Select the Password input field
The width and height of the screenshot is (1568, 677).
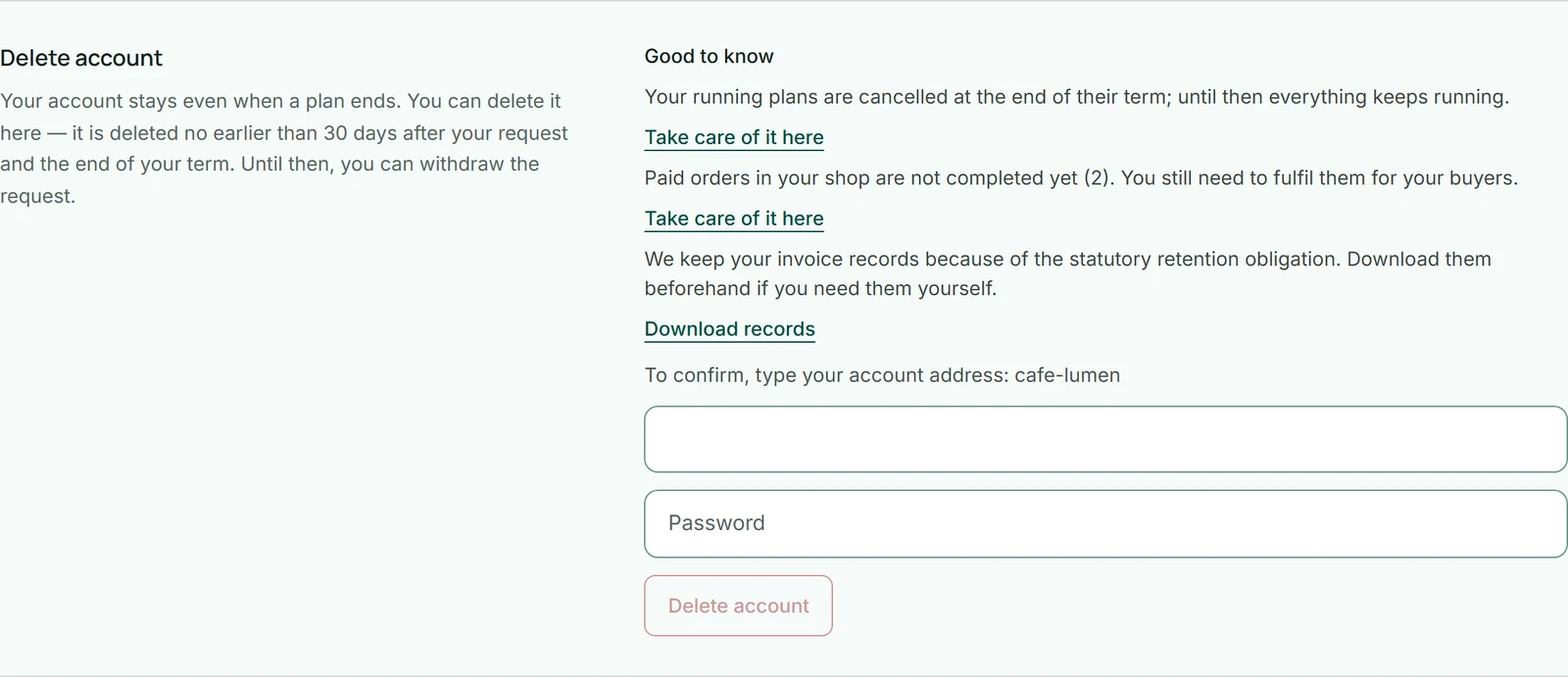(x=1105, y=524)
